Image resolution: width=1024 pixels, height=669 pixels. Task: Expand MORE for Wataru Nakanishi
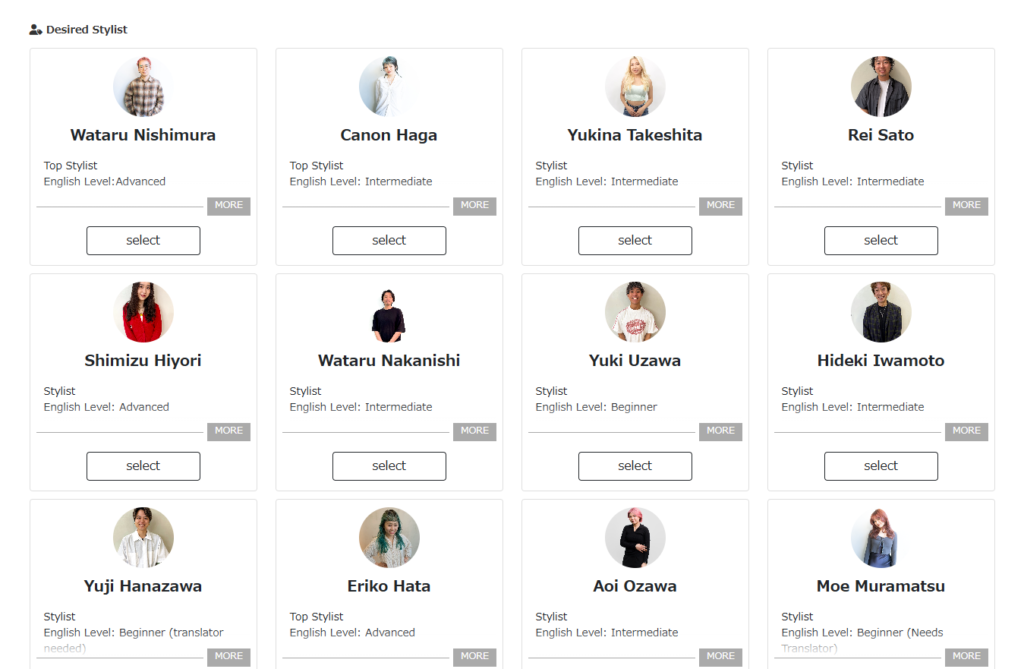click(474, 431)
